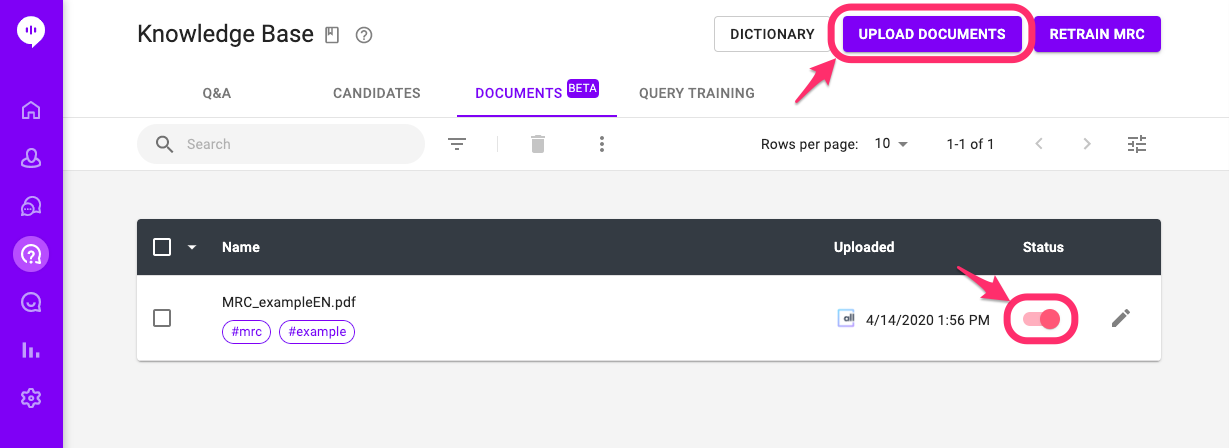Switch to the Q&A tab
This screenshot has width=1229, height=448.
click(x=217, y=93)
